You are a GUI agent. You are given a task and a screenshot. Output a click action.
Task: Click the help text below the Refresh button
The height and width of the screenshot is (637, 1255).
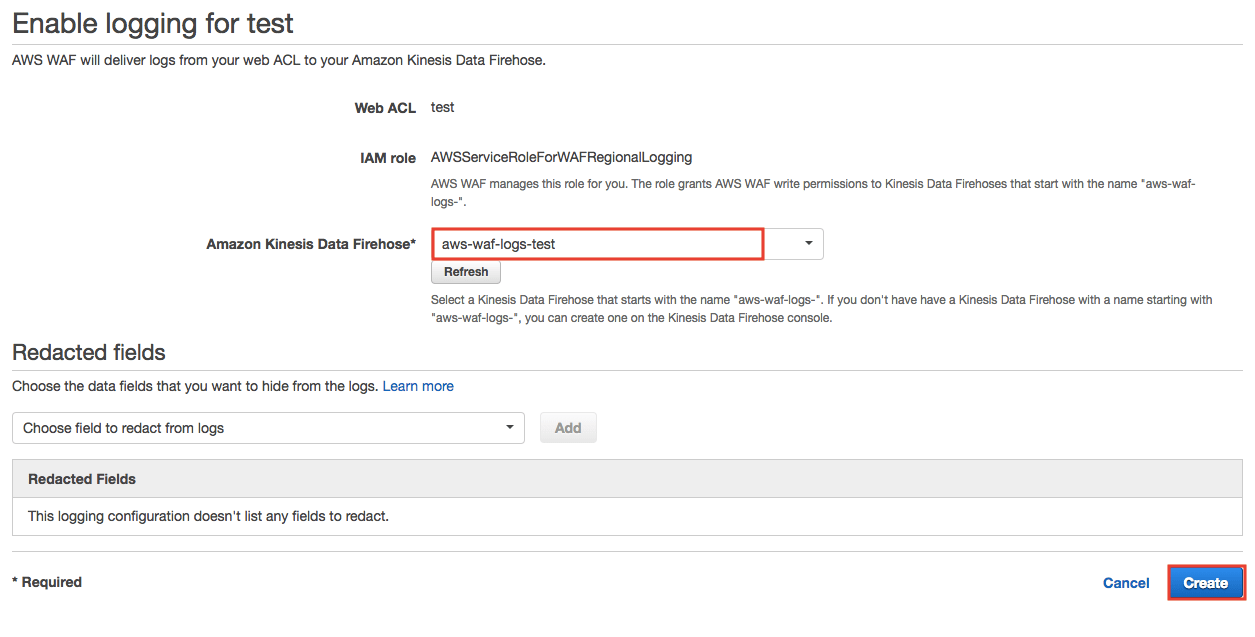tap(820, 309)
